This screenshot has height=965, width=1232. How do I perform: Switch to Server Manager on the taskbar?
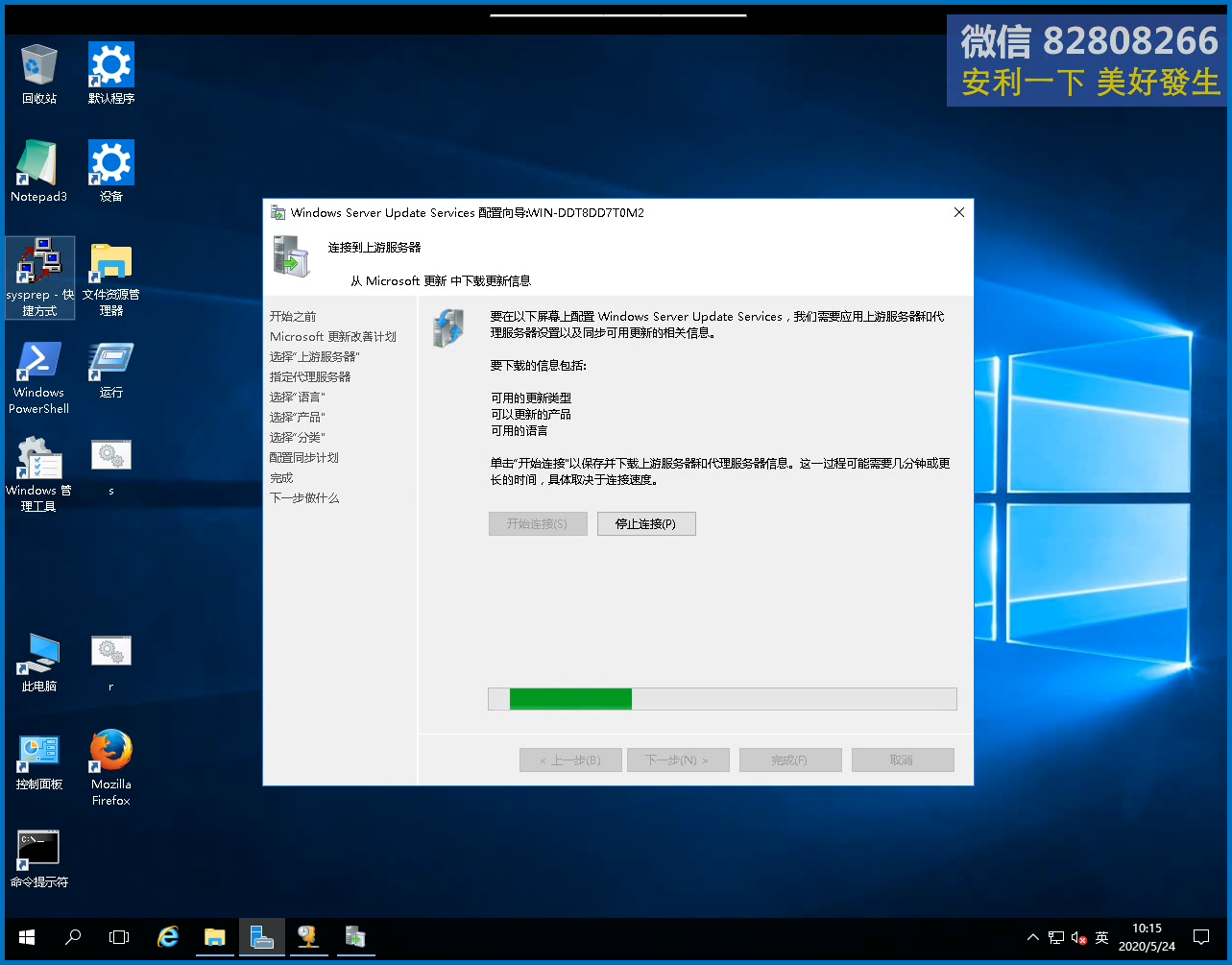(x=262, y=937)
